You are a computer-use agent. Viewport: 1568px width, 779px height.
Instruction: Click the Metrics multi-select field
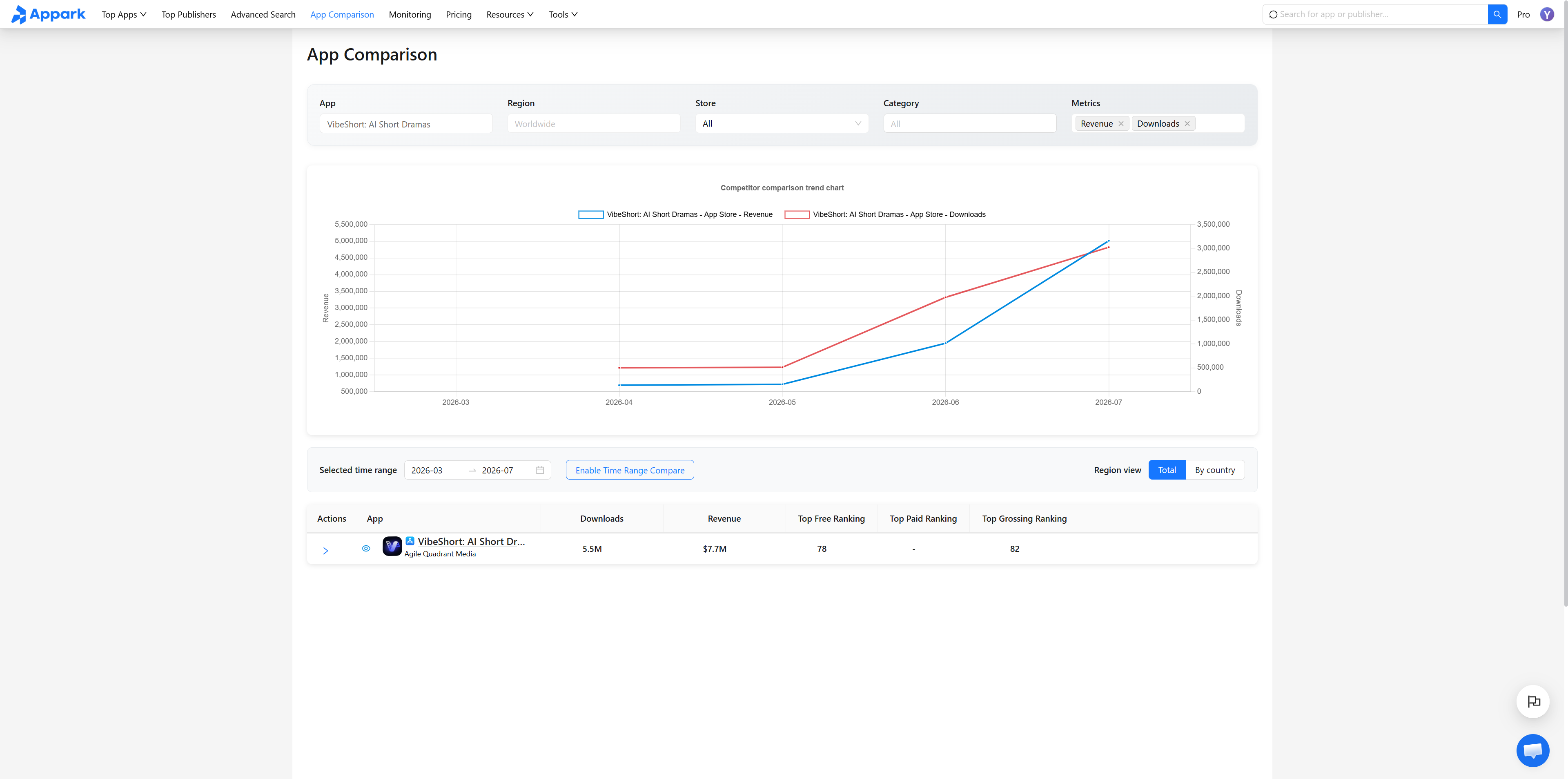pyautogui.click(x=1158, y=124)
